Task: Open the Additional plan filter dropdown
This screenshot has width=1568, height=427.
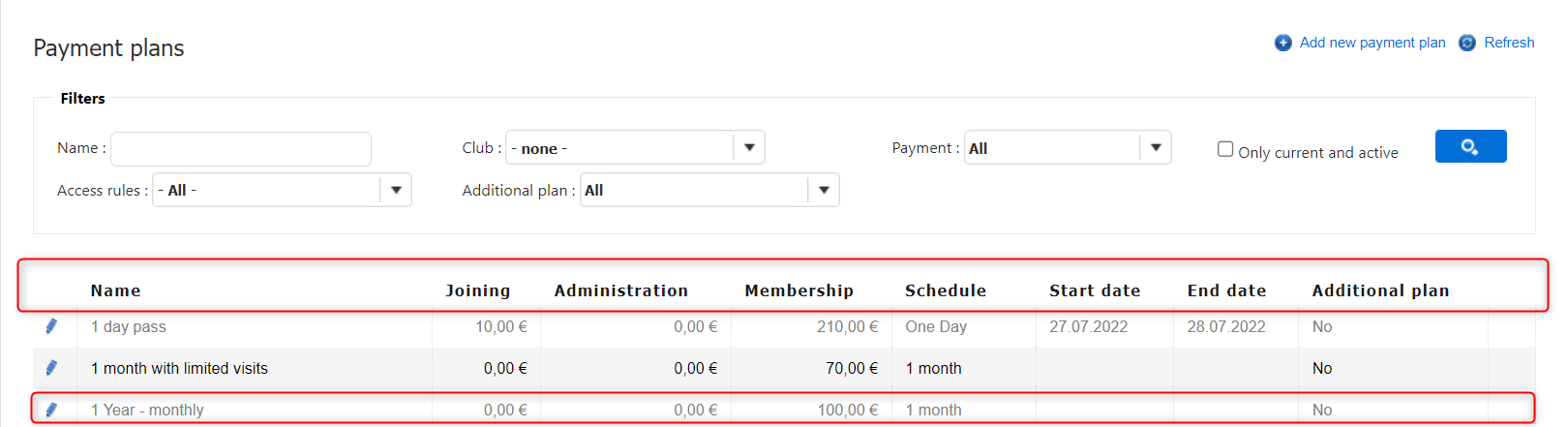Action: pos(824,190)
